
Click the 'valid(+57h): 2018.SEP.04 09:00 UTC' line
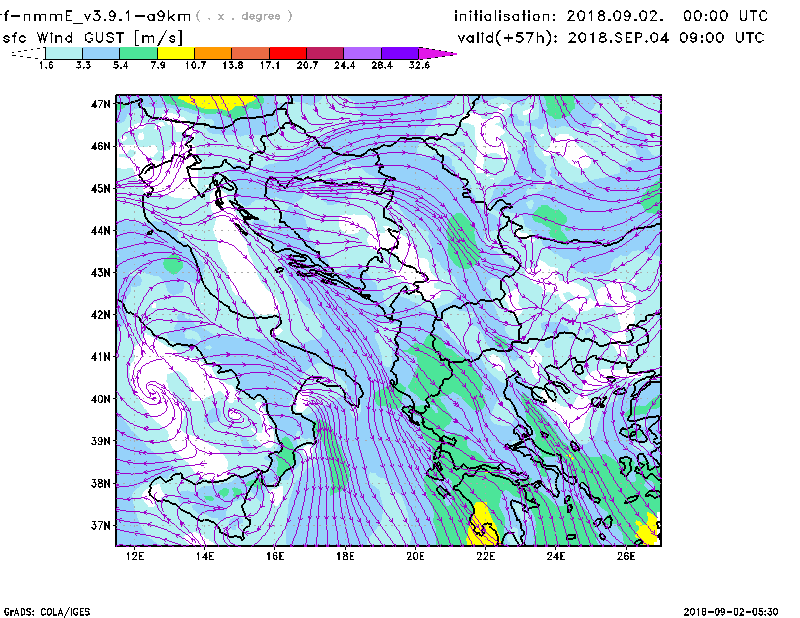pos(611,38)
